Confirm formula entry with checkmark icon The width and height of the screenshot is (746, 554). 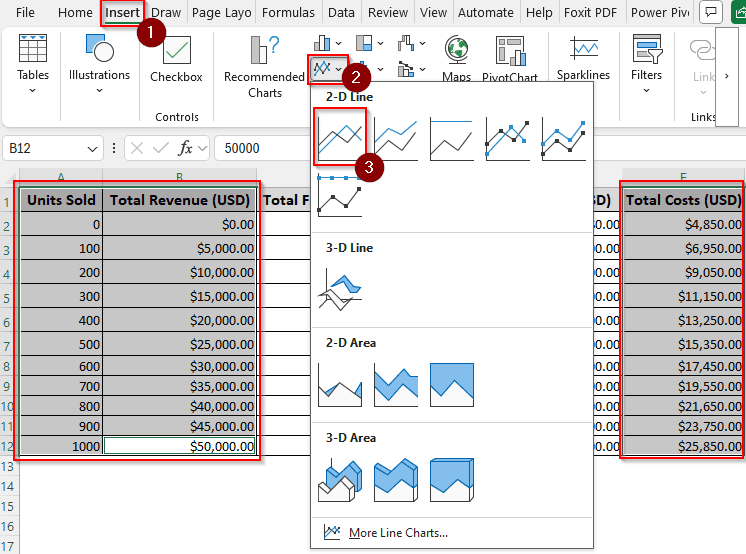tap(161, 148)
